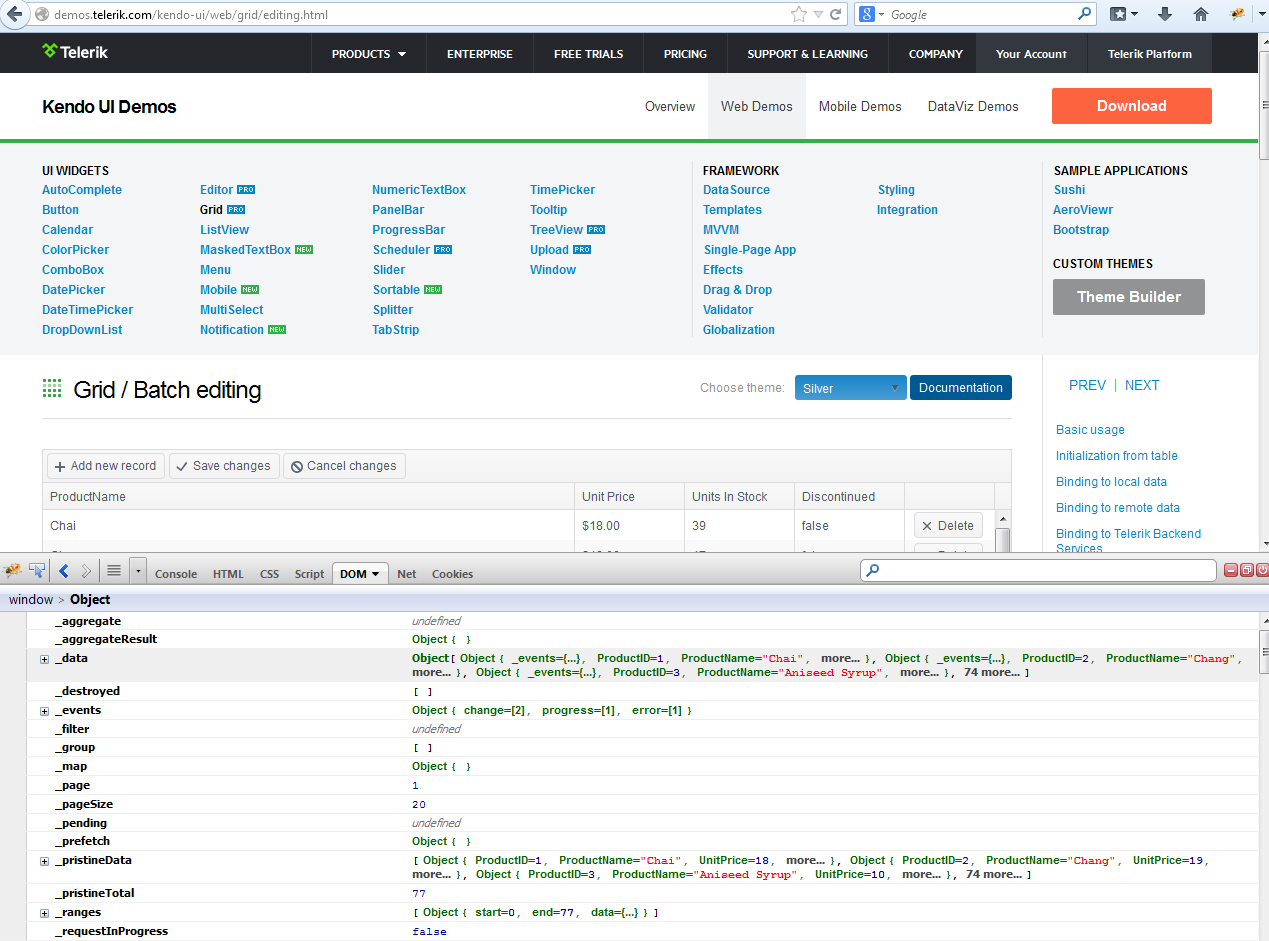Image resolution: width=1269 pixels, height=941 pixels.
Task: Open the Documentation button
Action: [x=961, y=388]
